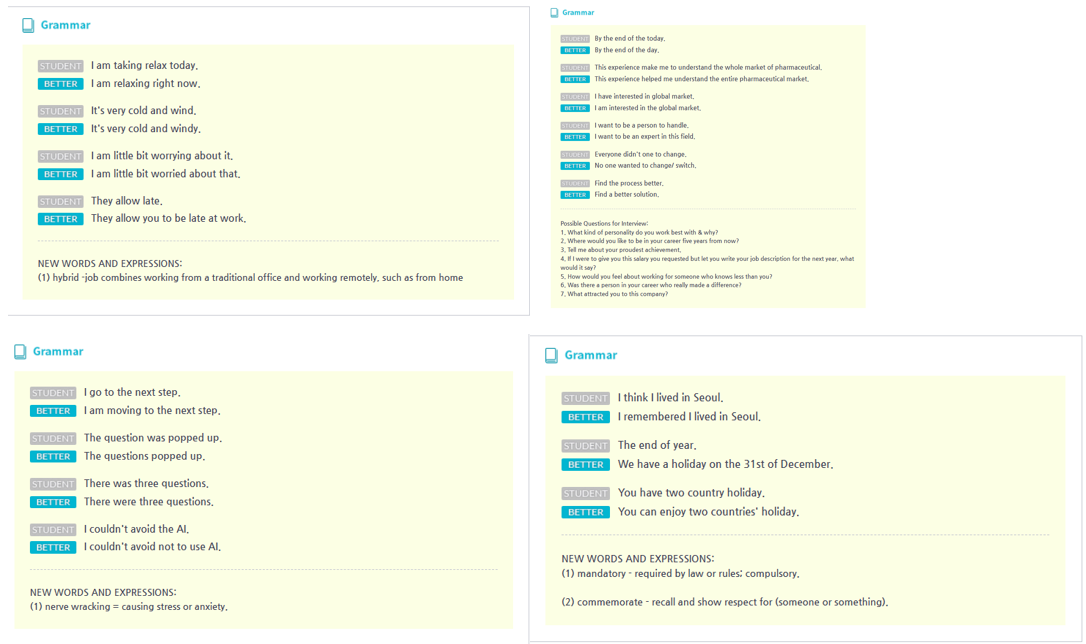Click the Grammar heading above "It's very cold and wind"
Image resolution: width=1086 pixels, height=644 pixels.
click(65, 25)
